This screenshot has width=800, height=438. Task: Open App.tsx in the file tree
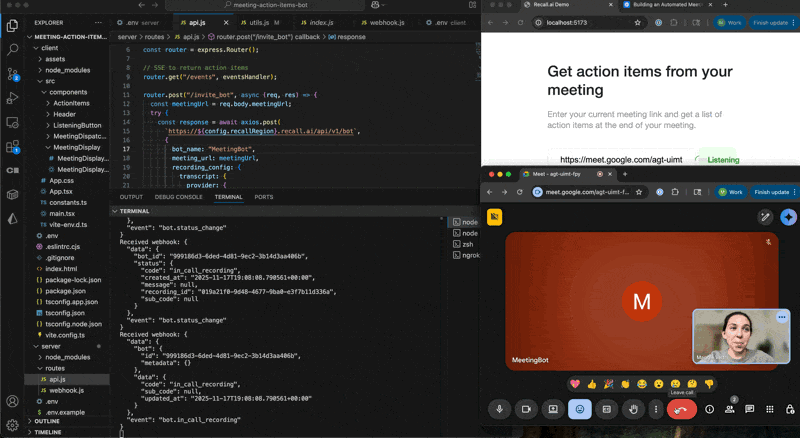point(61,191)
